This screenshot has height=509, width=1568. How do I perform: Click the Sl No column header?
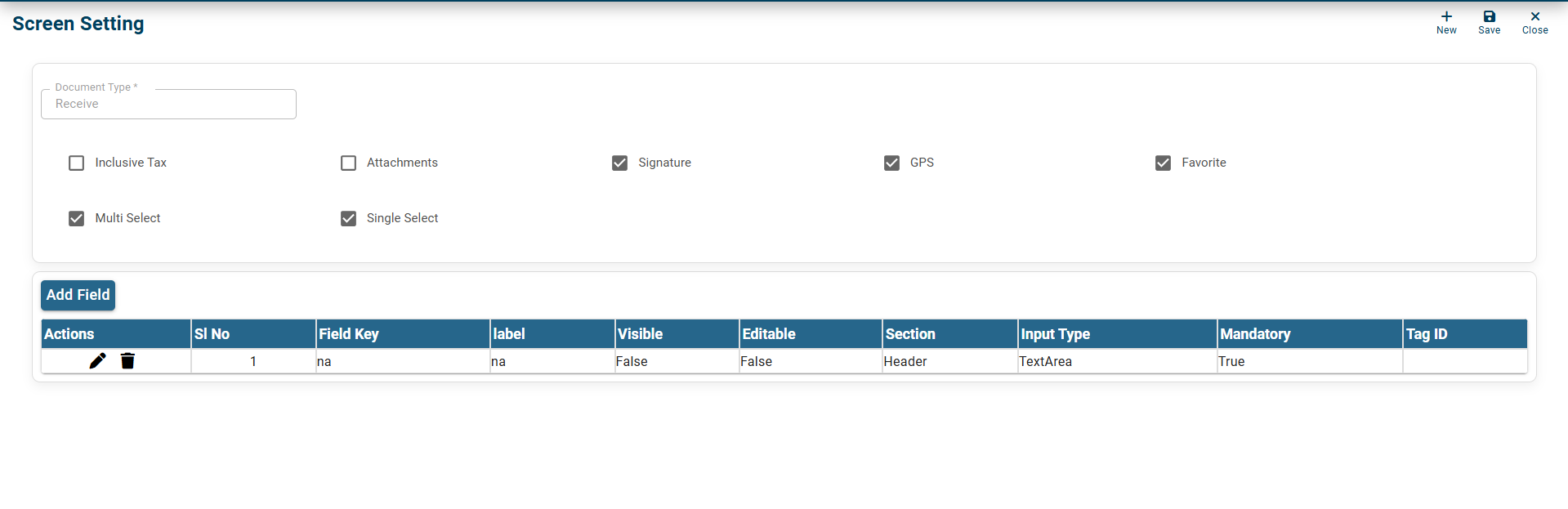(x=212, y=334)
